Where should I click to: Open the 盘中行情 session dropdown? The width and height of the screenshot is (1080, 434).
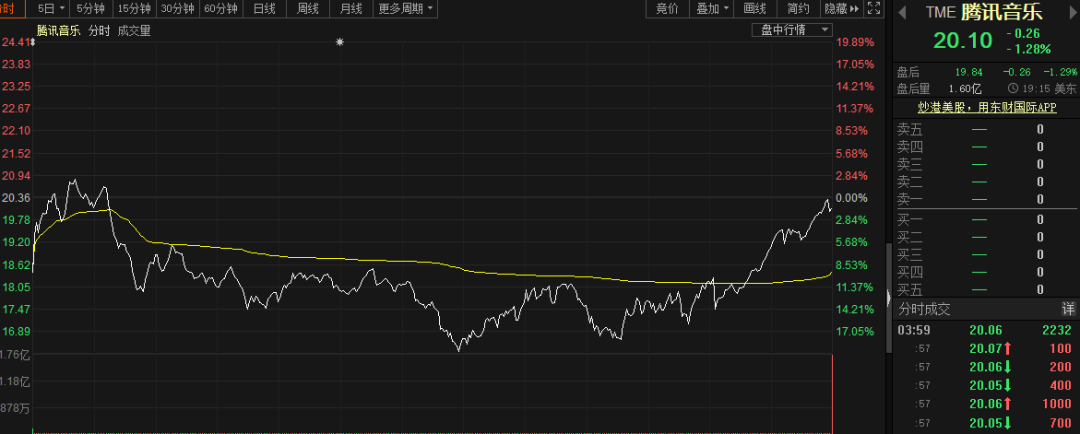pos(792,30)
